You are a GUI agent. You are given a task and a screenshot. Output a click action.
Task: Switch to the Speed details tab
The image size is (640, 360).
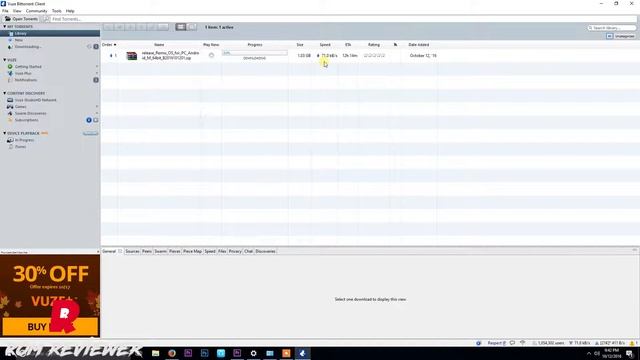[210, 251]
